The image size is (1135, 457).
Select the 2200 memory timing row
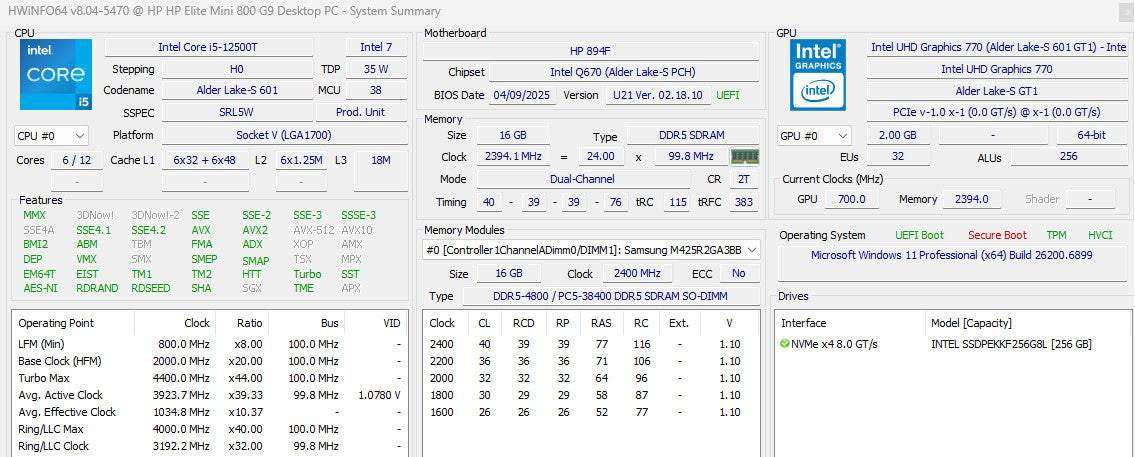tap(591, 361)
